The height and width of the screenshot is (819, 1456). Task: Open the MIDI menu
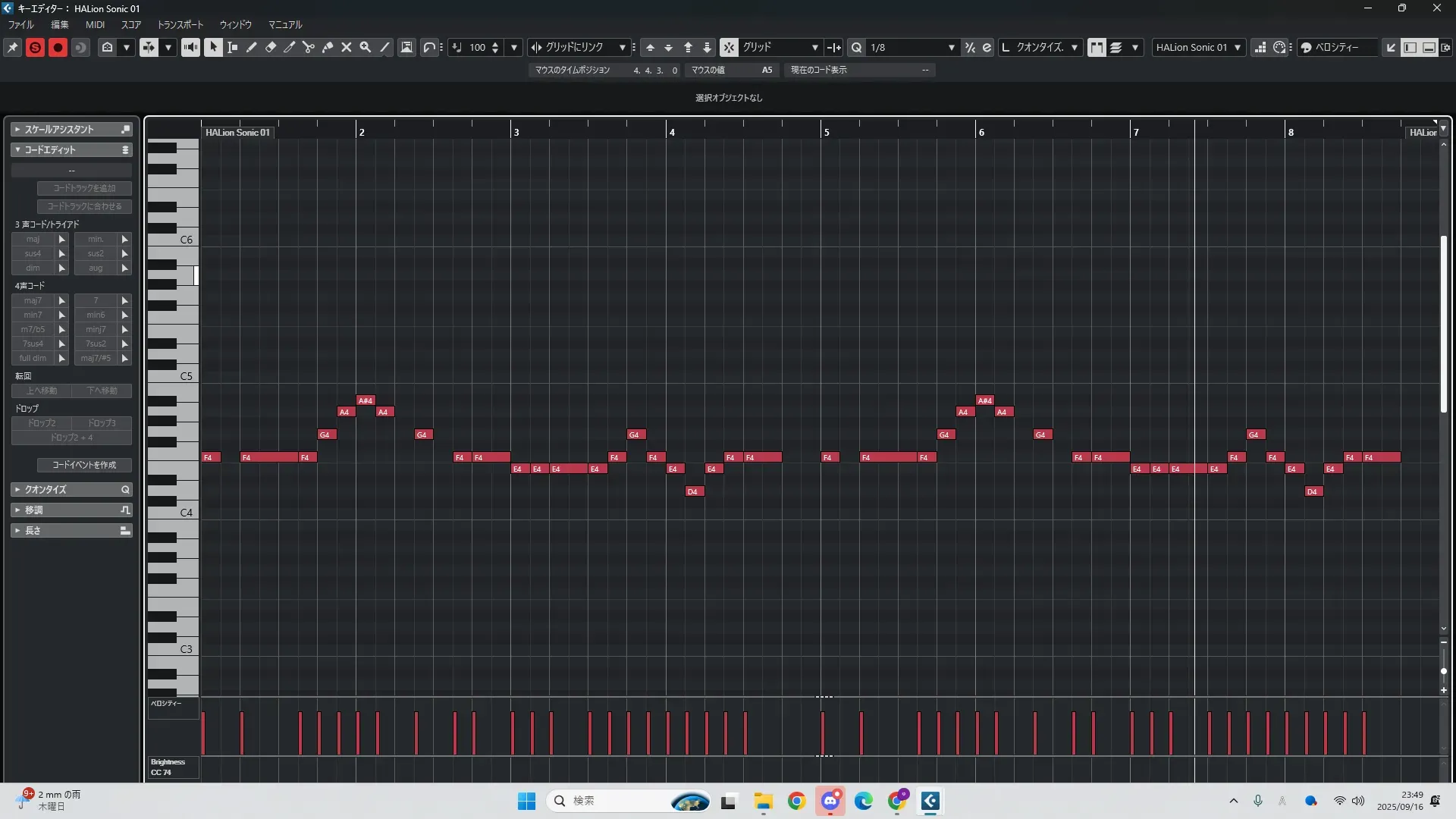coord(95,24)
